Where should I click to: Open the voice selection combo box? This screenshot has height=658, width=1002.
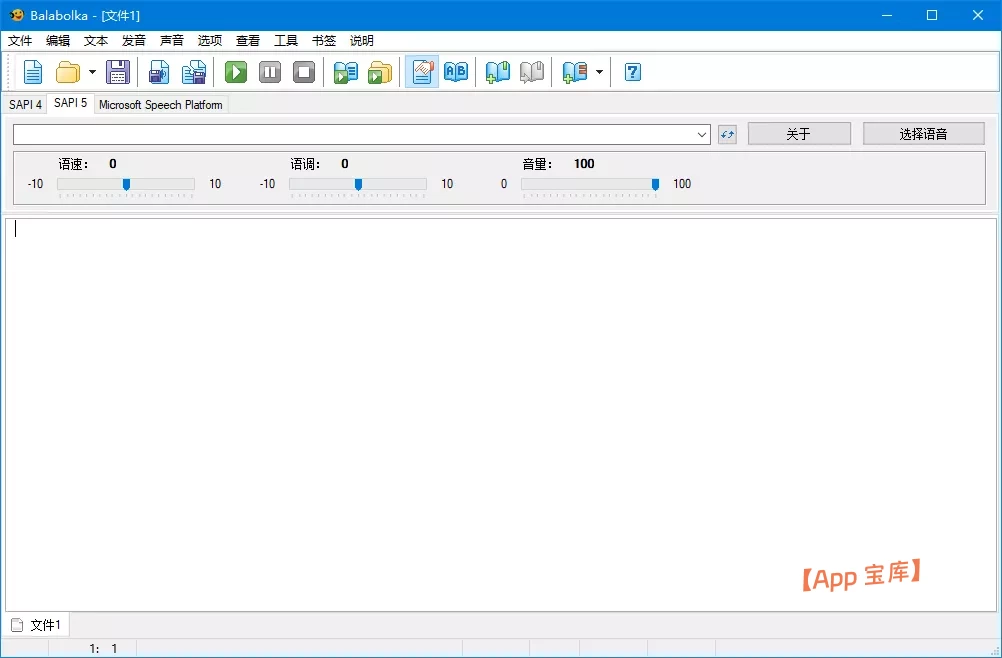pyautogui.click(x=361, y=134)
